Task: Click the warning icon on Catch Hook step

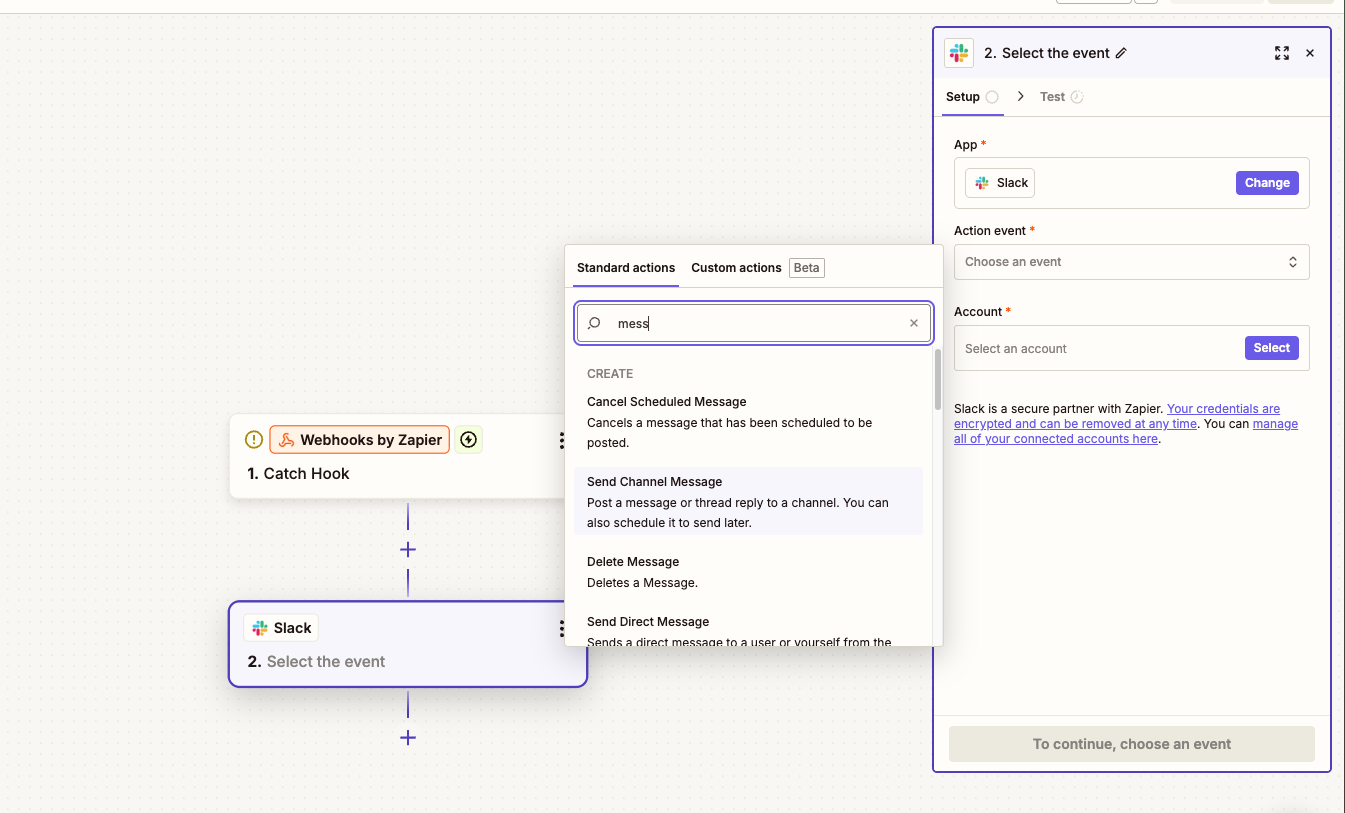Action: tap(254, 440)
